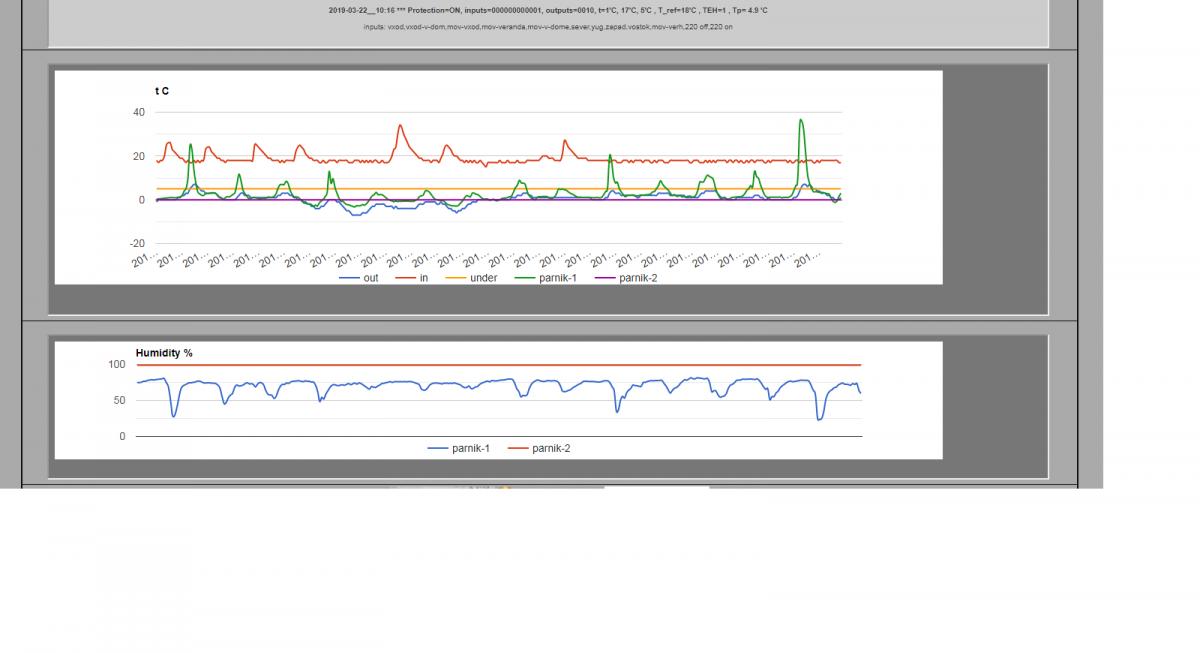Click the 40 label on temperature axis

coord(138,113)
